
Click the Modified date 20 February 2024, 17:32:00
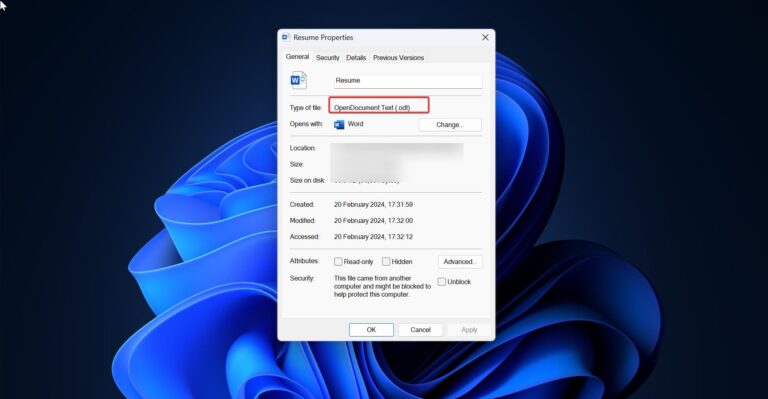pos(373,221)
